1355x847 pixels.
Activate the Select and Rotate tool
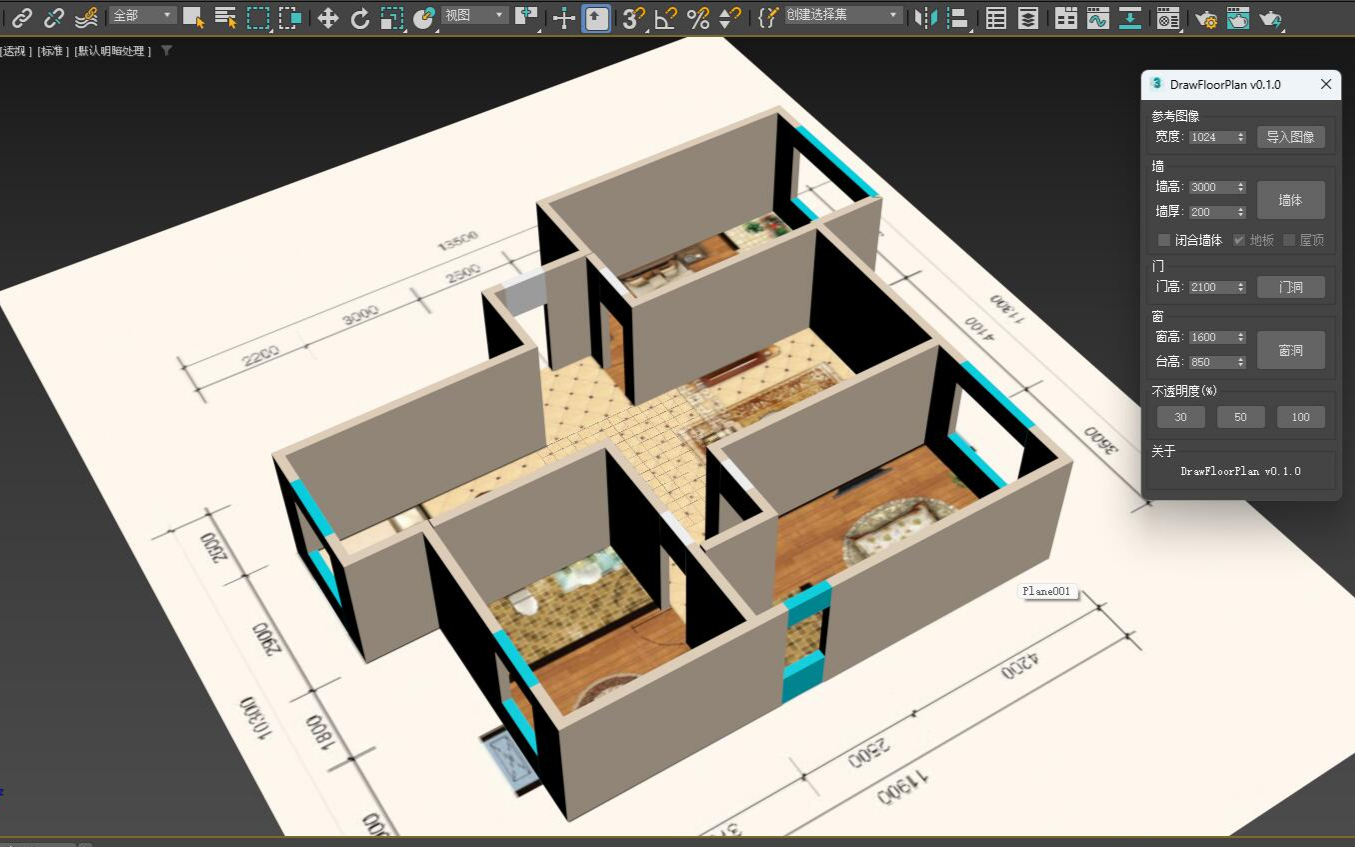pyautogui.click(x=360, y=17)
